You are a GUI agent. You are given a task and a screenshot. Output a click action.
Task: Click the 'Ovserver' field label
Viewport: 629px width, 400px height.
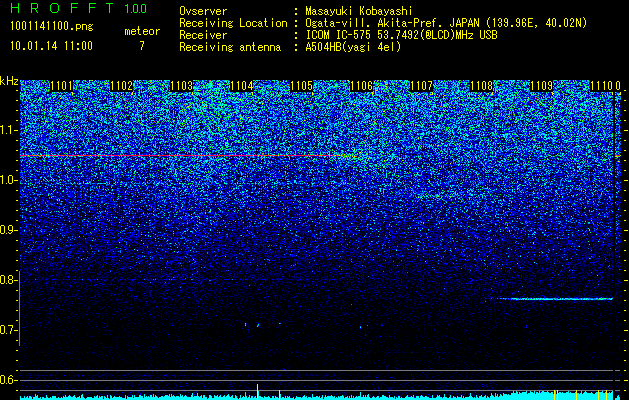(x=203, y=11)
